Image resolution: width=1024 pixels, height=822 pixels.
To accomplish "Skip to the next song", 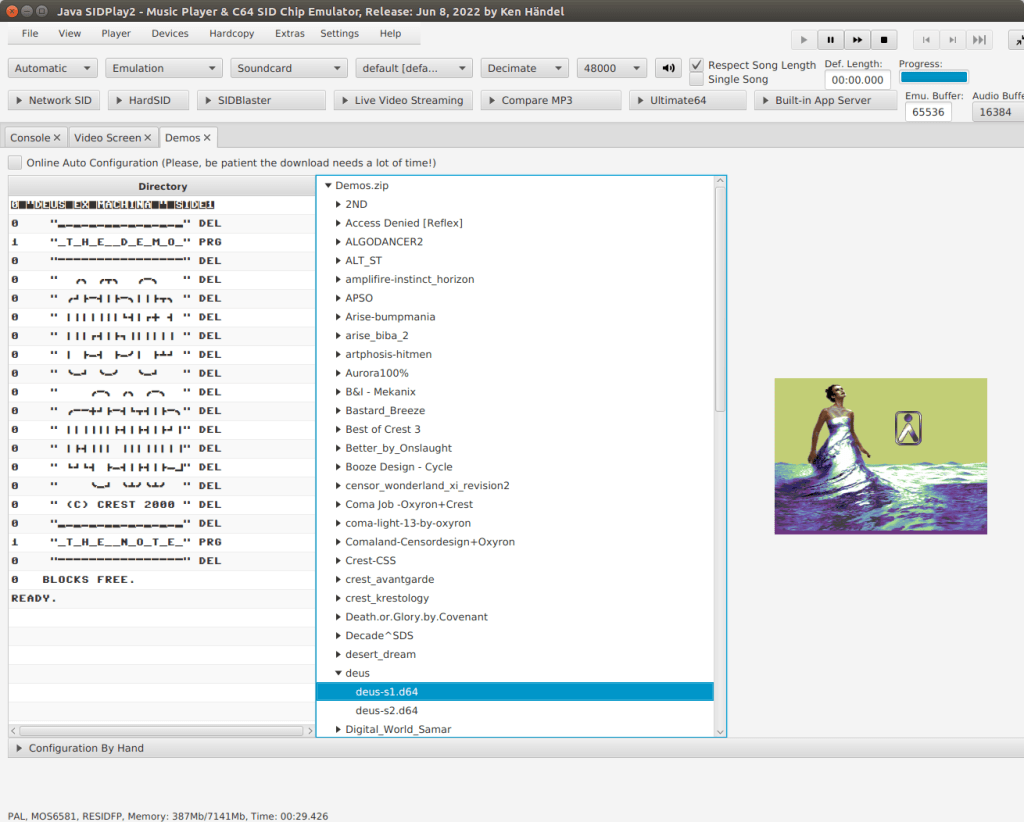I will coord(953,40).
